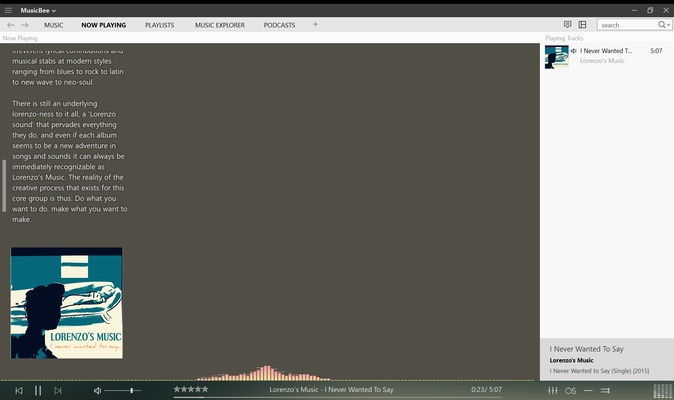The image size is (674, 400).
Task: Open the notification panel icon by search
Action: coord(567,24)
